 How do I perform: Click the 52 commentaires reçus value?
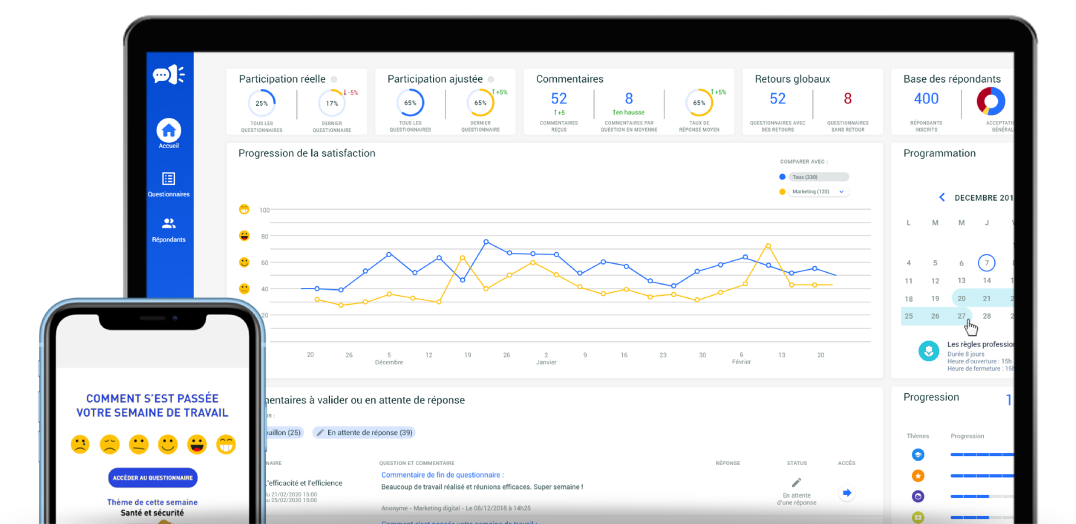click(x=559, y=99)
